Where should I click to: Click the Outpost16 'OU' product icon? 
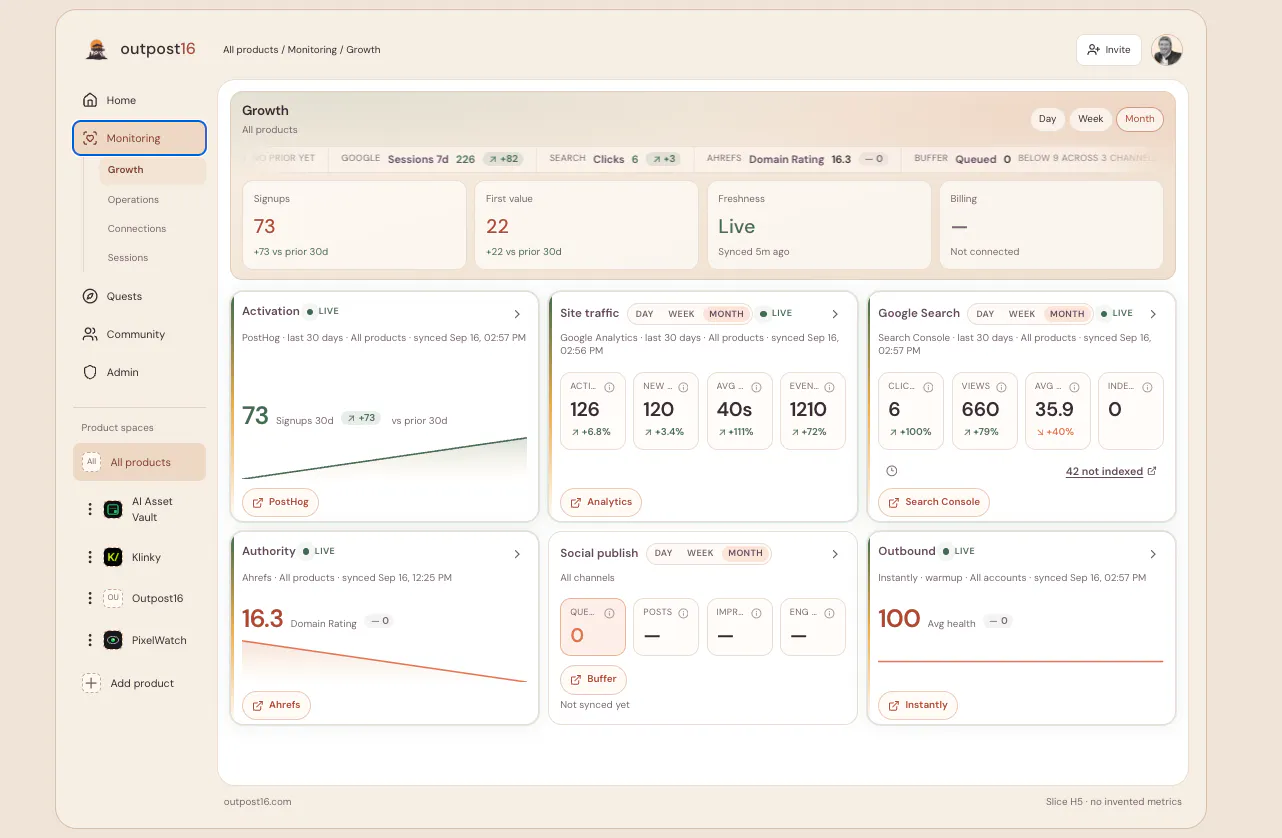(x=113, y=598)
